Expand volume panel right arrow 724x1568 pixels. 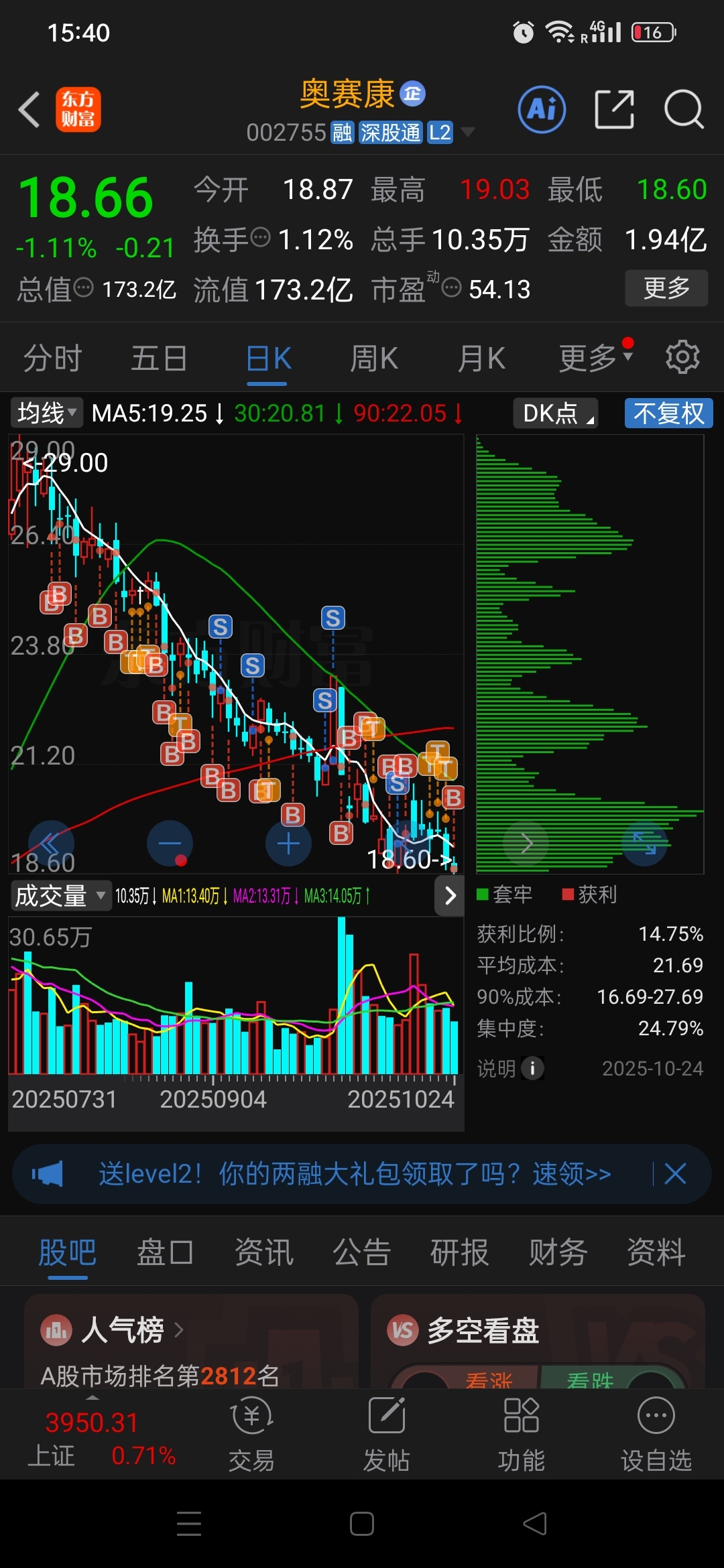coord(450,896)
